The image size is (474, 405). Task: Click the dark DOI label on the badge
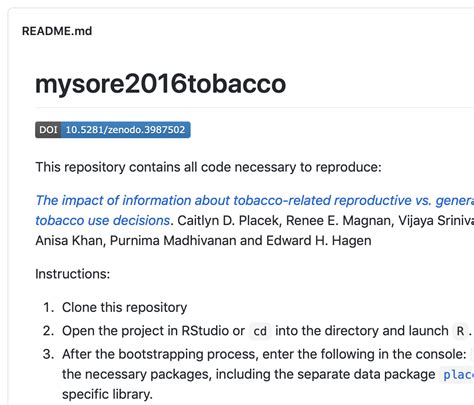tap(48, 130)
